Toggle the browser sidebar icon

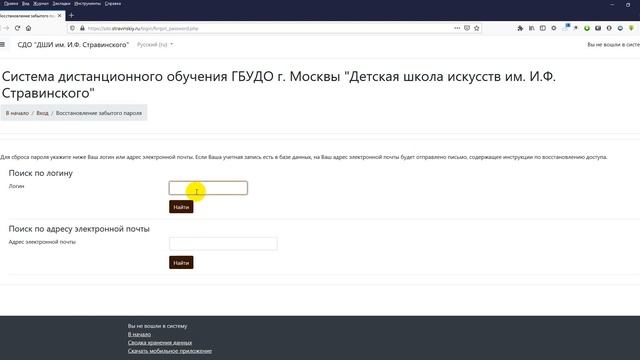542,28
